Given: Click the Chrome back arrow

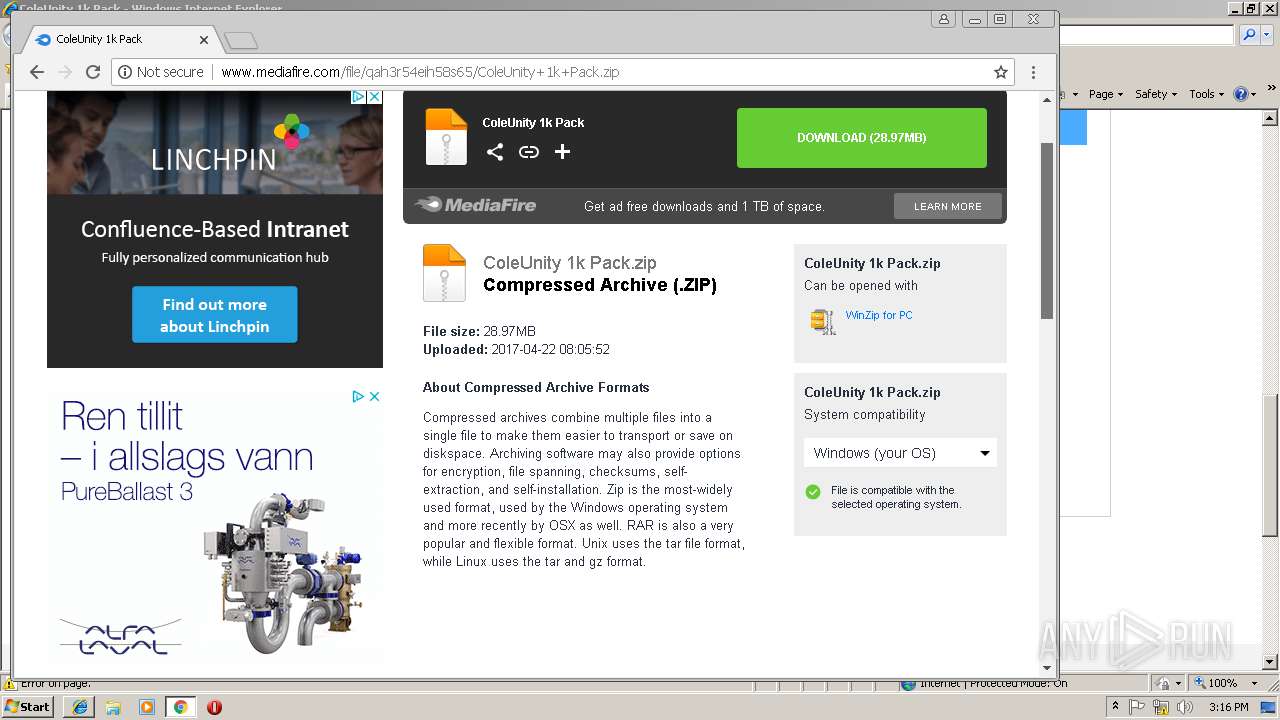Looking at the screenshot, I should 37,72.
